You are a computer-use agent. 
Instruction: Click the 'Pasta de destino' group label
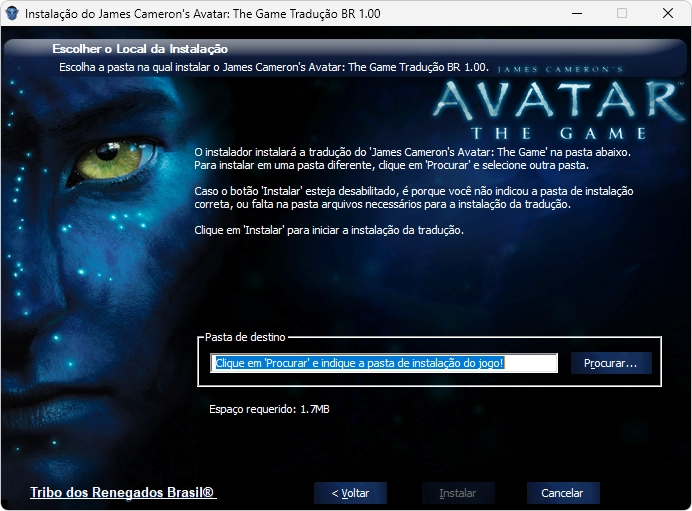coord(245,337)
